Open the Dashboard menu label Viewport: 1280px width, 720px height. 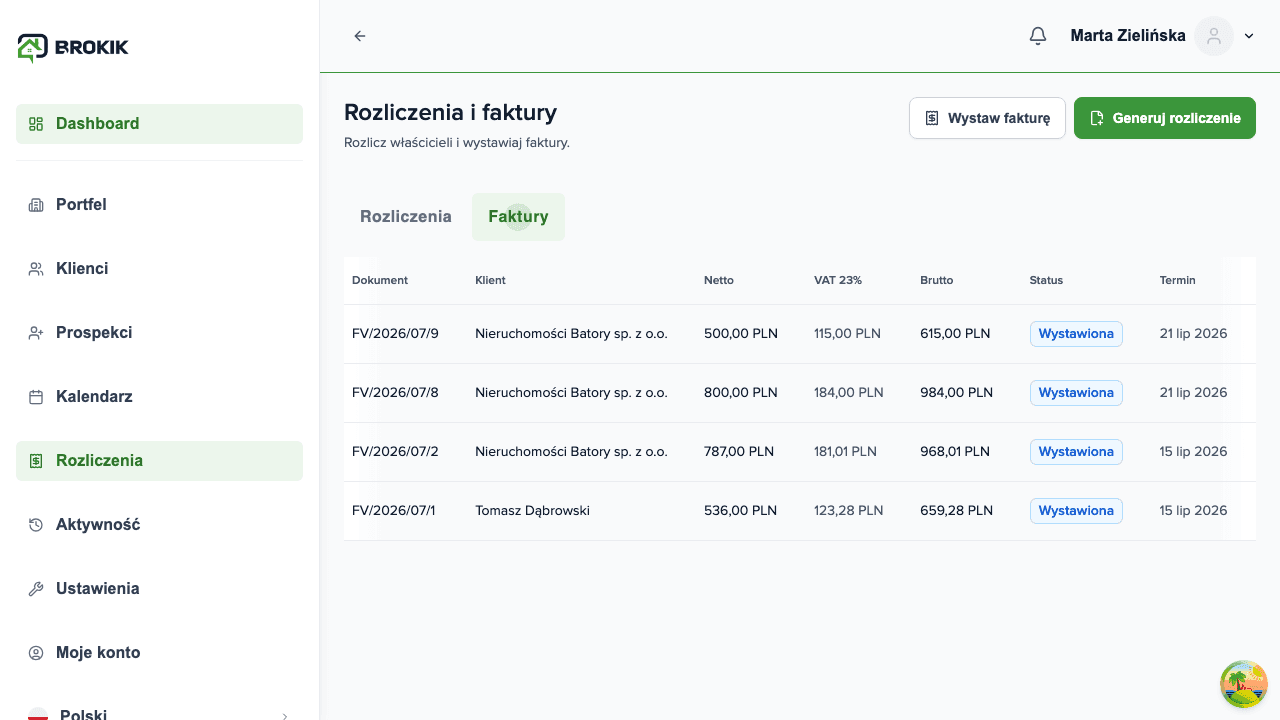tap(97, 124)
